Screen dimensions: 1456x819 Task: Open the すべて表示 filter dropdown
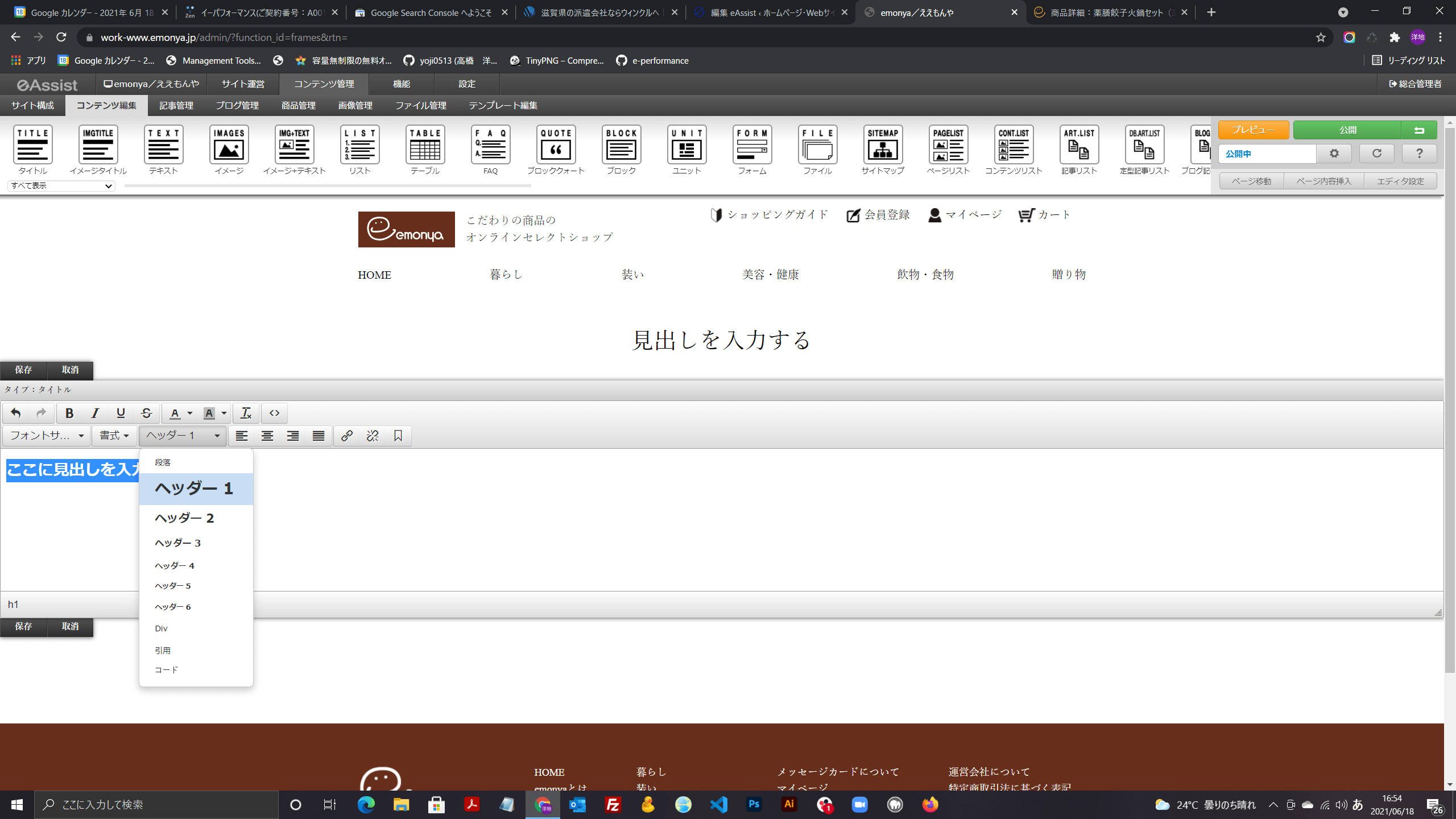[61, 186]
